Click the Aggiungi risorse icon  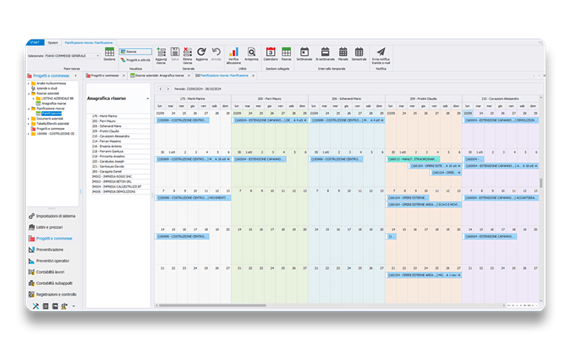click(161, 52)
